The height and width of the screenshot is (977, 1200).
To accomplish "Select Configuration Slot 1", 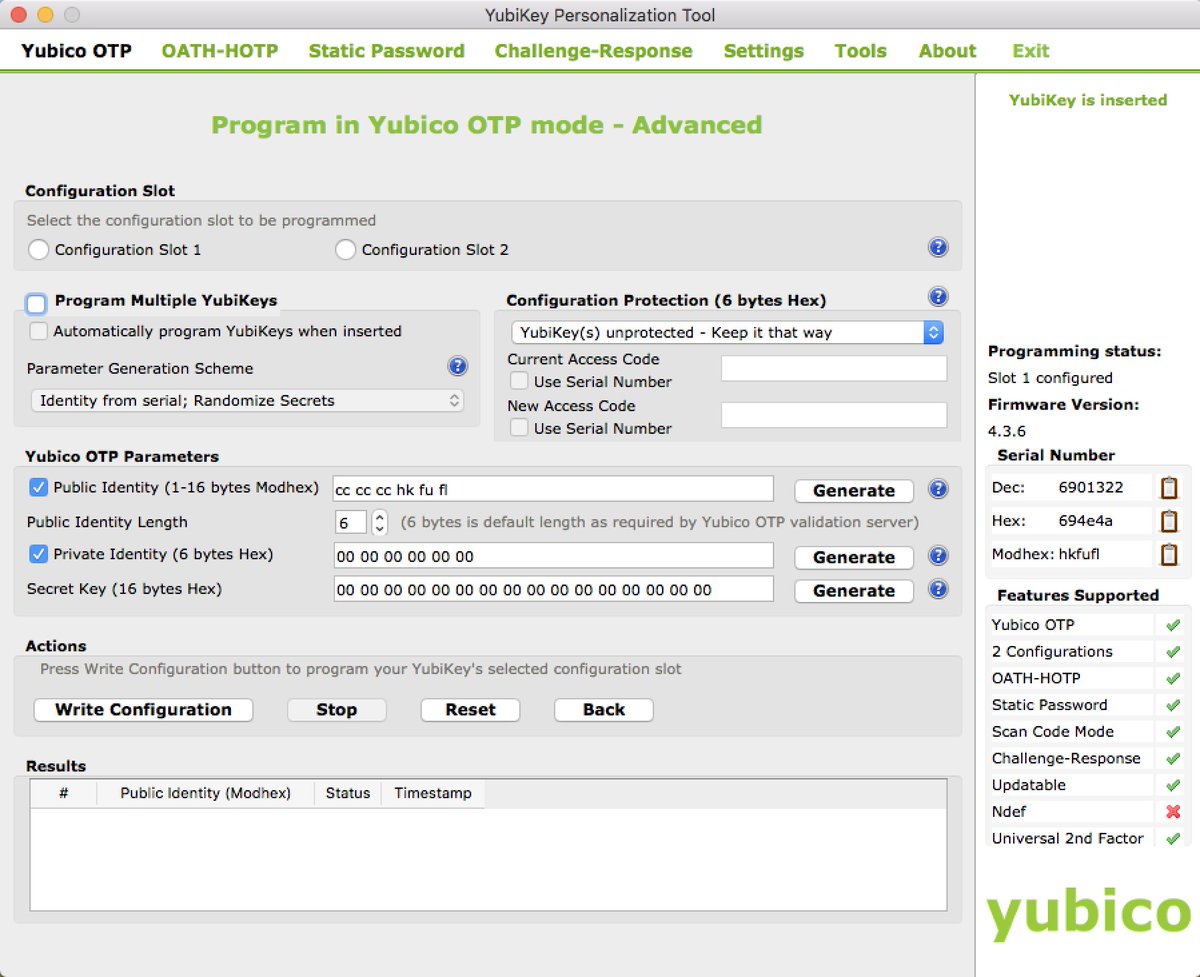I will click(x=38, y=250).
